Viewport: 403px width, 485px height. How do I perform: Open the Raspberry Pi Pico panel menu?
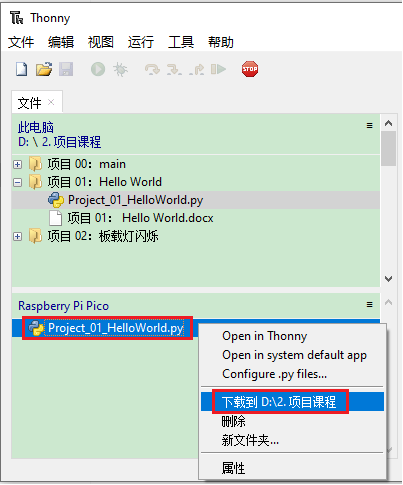tap(369, 304)
